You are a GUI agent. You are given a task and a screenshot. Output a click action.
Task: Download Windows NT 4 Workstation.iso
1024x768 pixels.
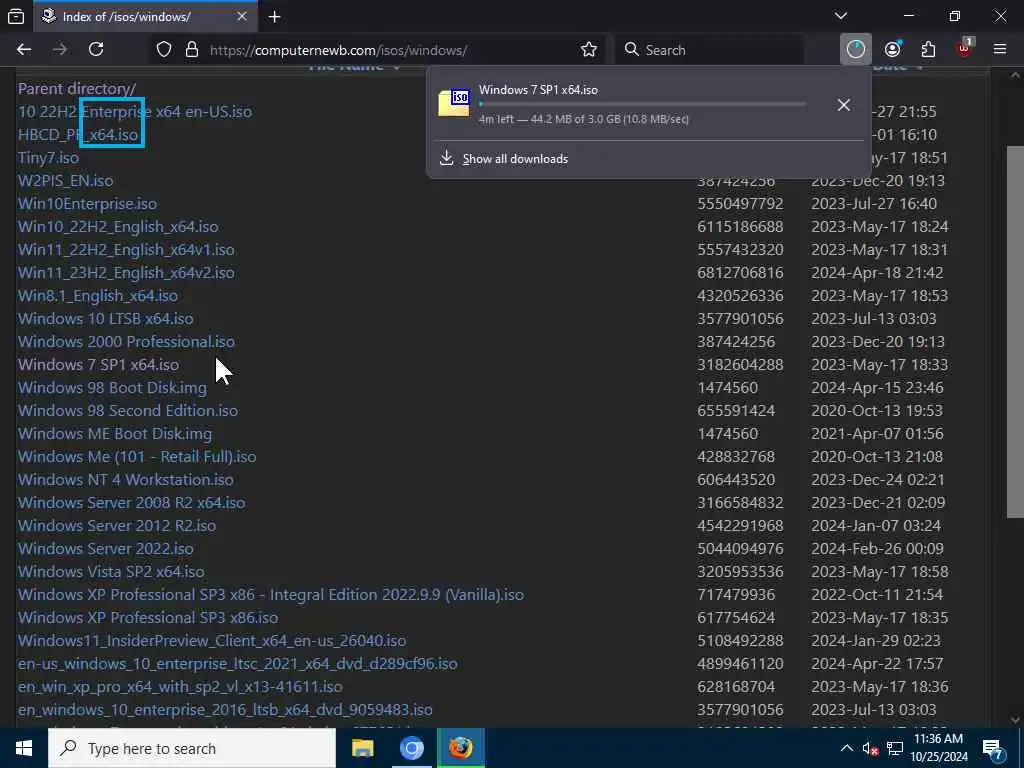coord(126,479)
